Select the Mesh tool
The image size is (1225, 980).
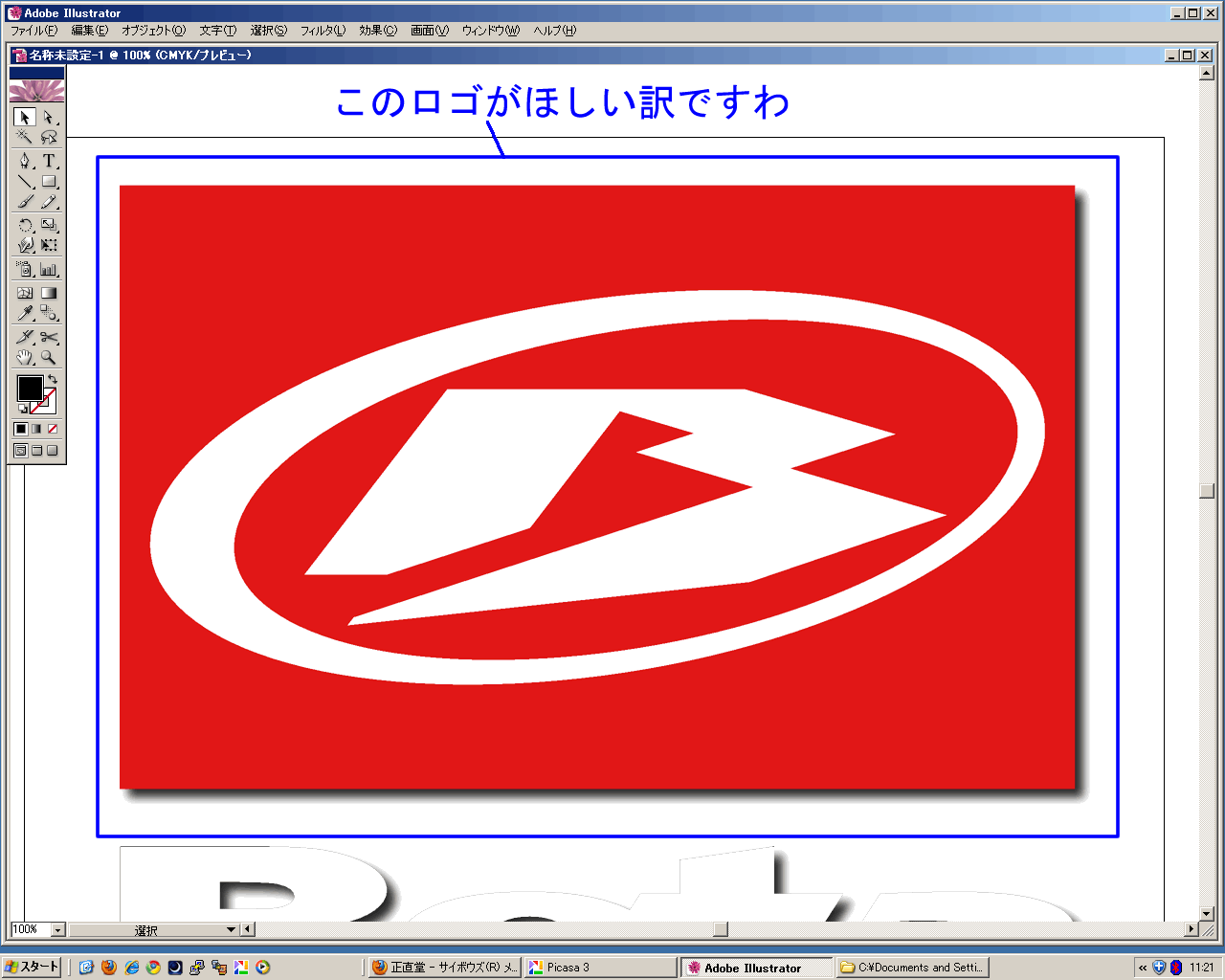(26, 293)
